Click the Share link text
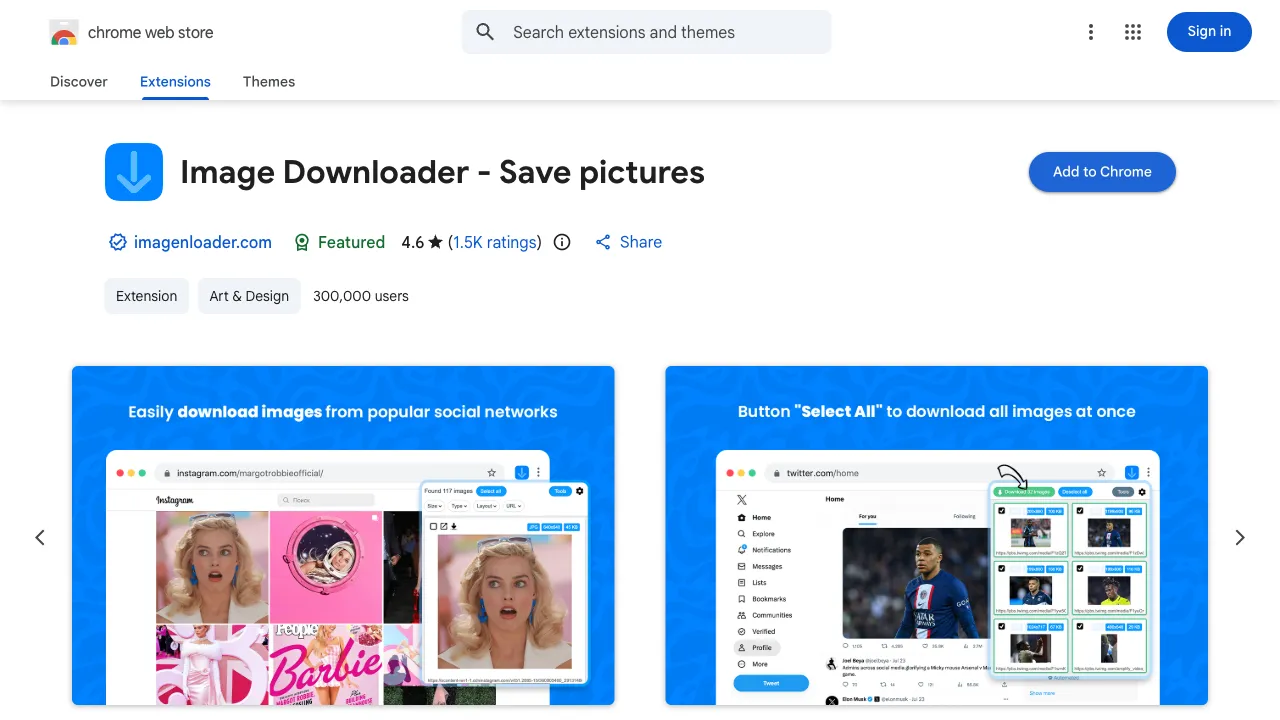 [641, 242]
